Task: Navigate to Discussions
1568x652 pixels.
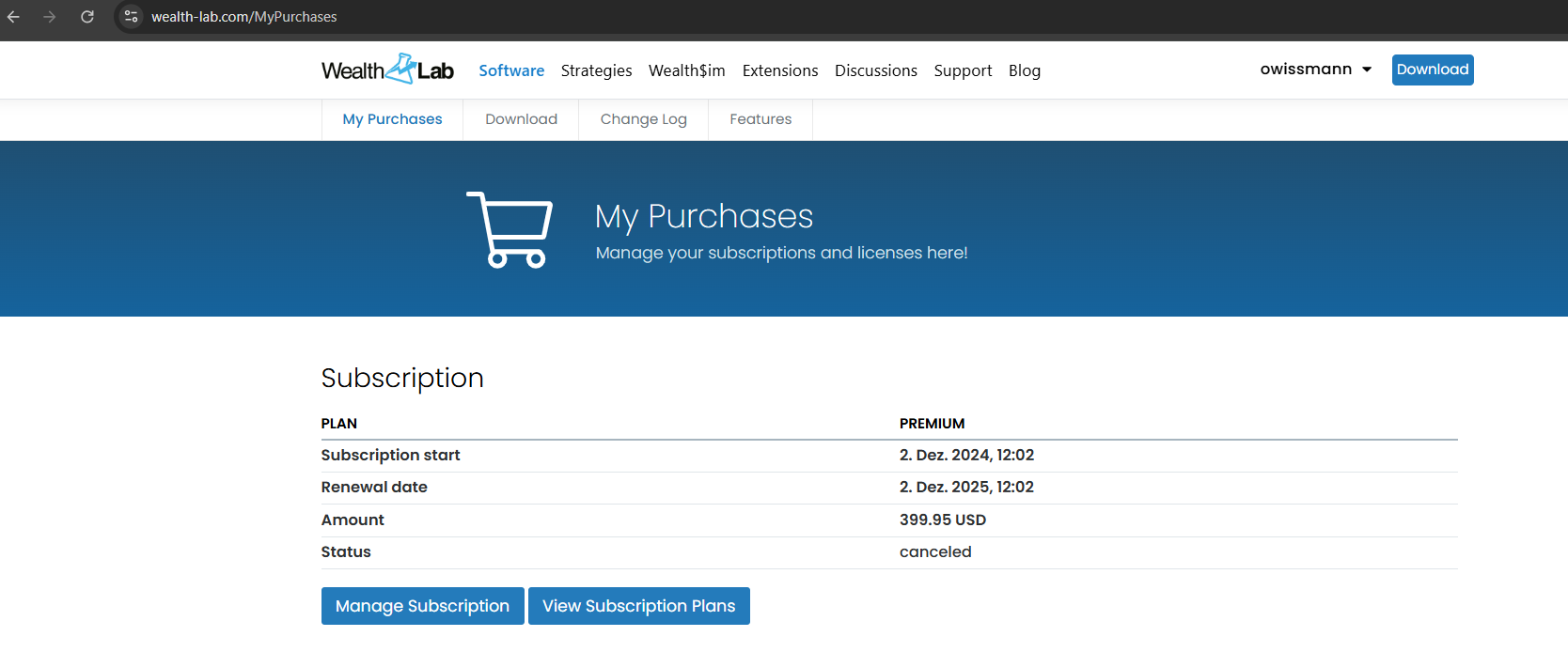Action: pos(875,70)
